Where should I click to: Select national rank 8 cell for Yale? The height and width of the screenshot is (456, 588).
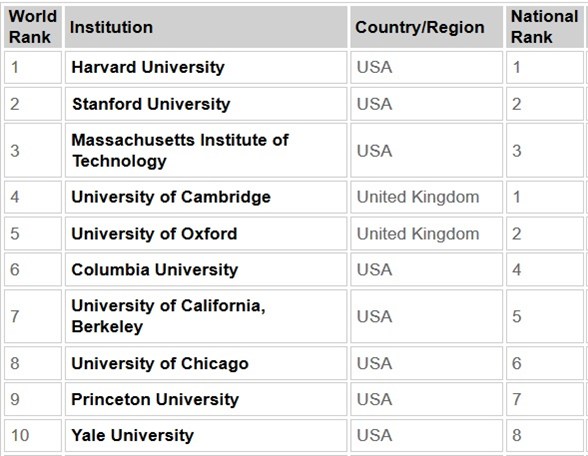(545, 435)
